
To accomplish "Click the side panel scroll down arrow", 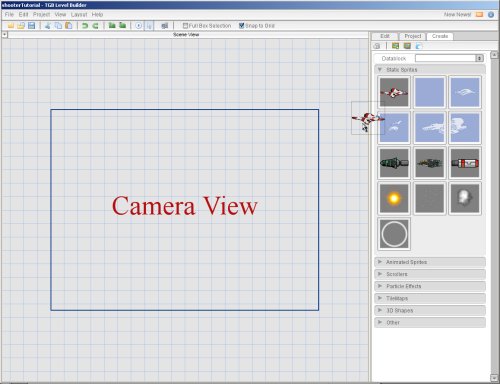I will [x=494, y=378].
